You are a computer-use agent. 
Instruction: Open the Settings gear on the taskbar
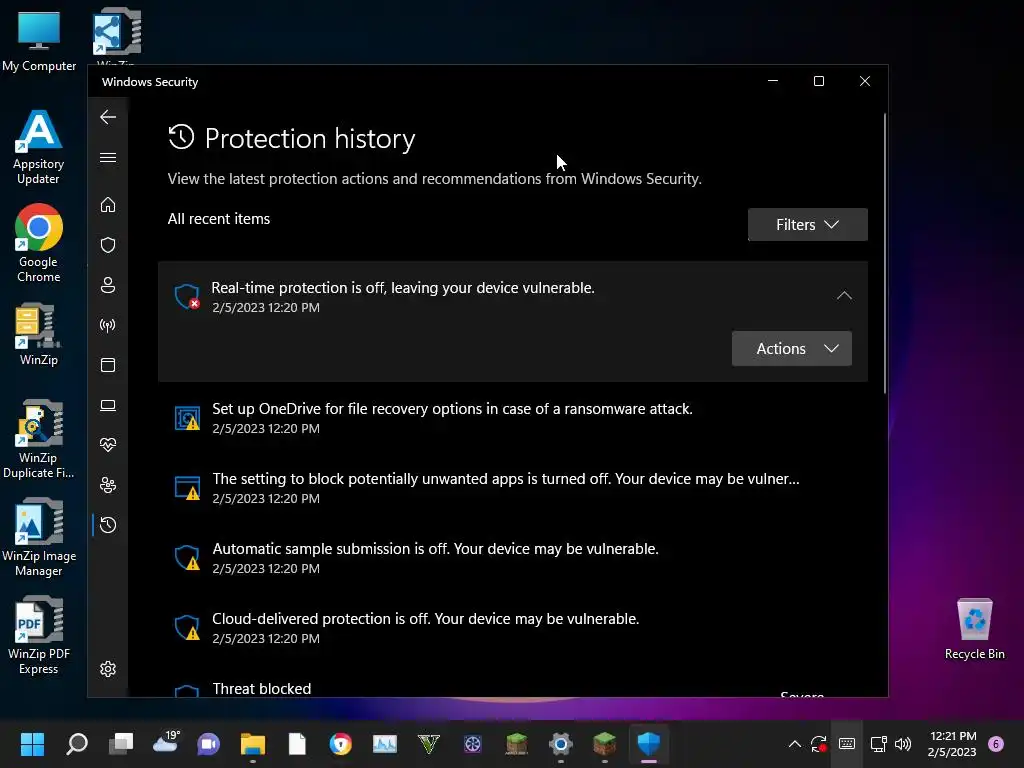click(560, 743)
